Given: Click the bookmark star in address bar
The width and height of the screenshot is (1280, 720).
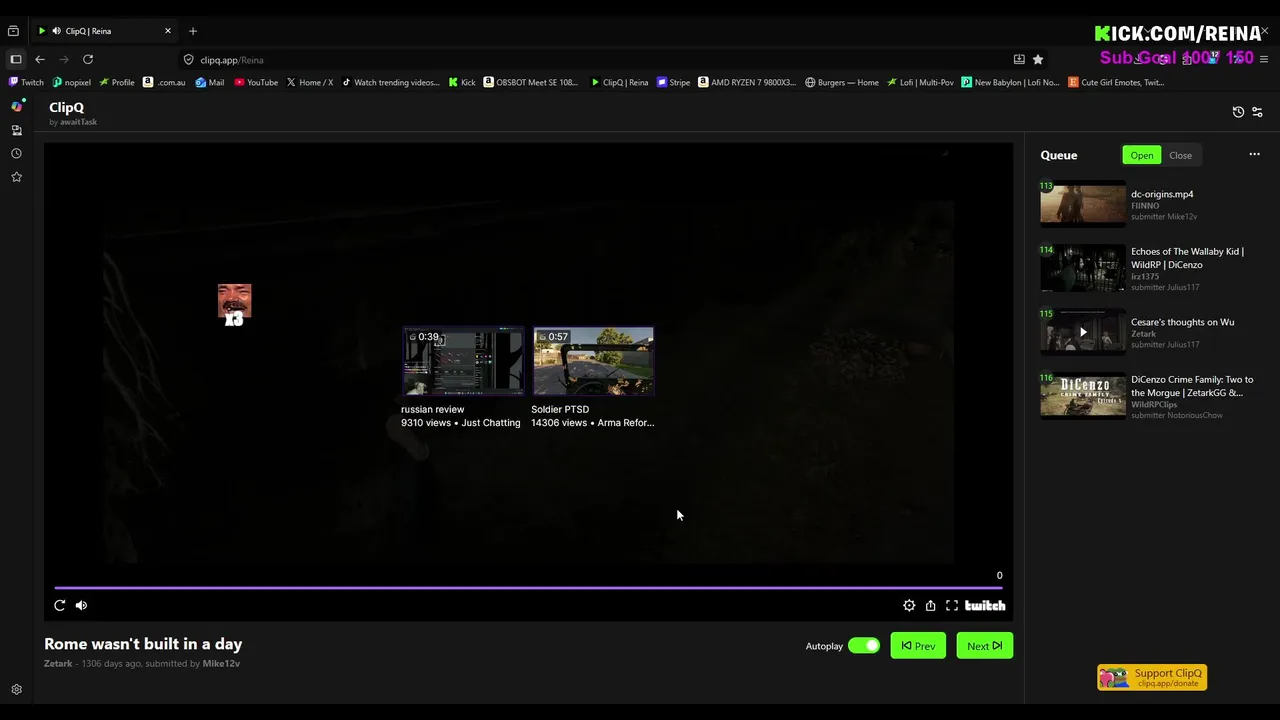Looking at the screenshot, I should 1038,59.
